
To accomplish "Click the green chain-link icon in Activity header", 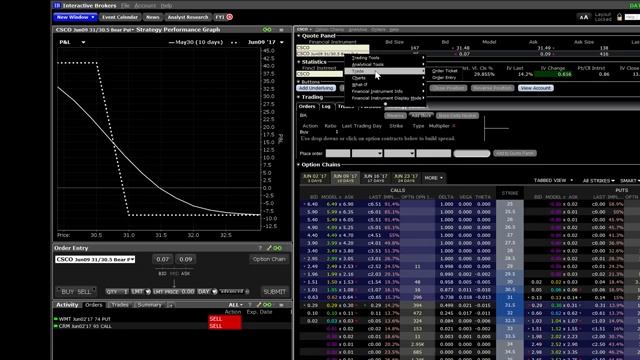I will (x=267, y=305).
